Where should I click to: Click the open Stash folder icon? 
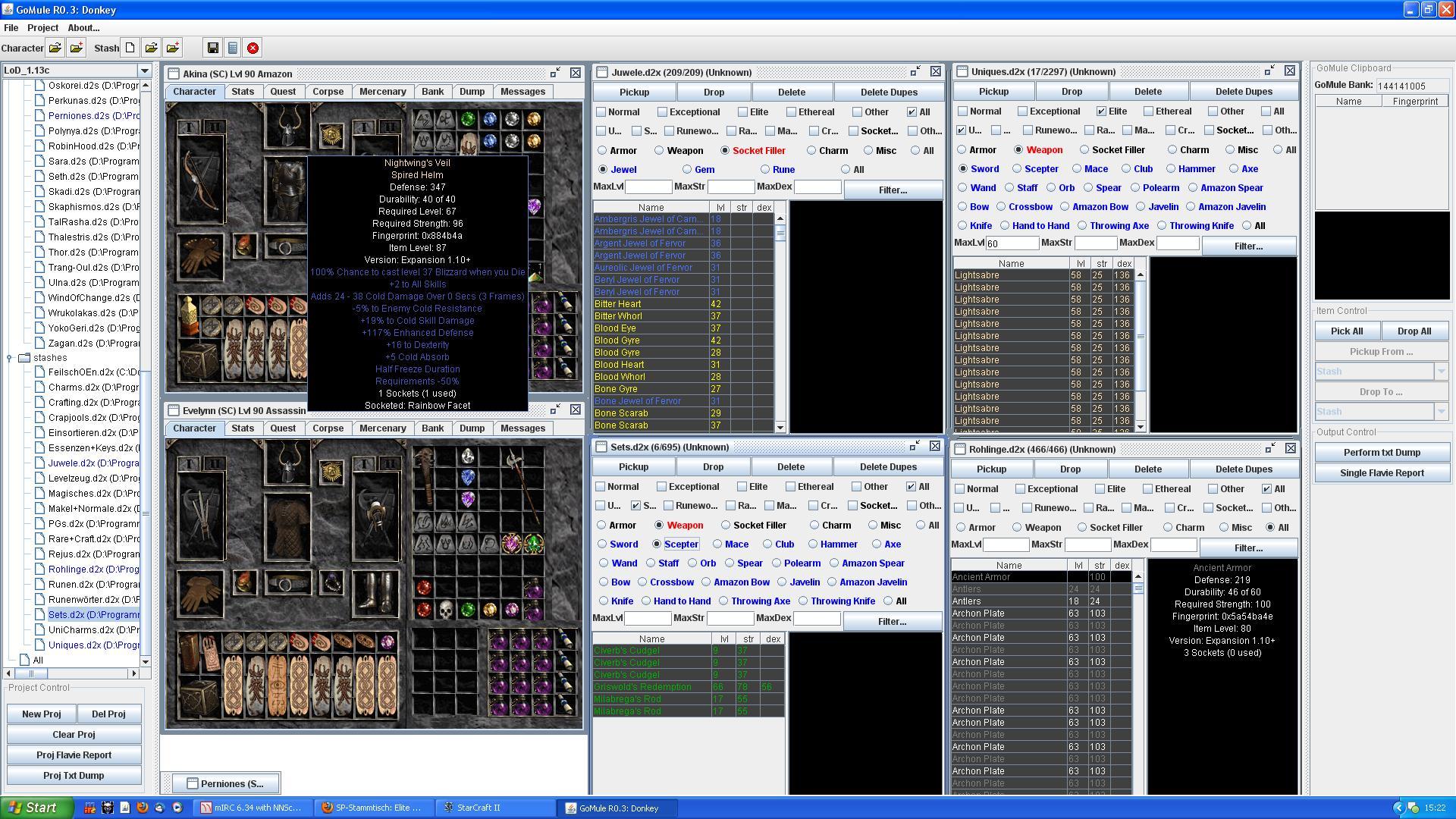click(152, 48)
